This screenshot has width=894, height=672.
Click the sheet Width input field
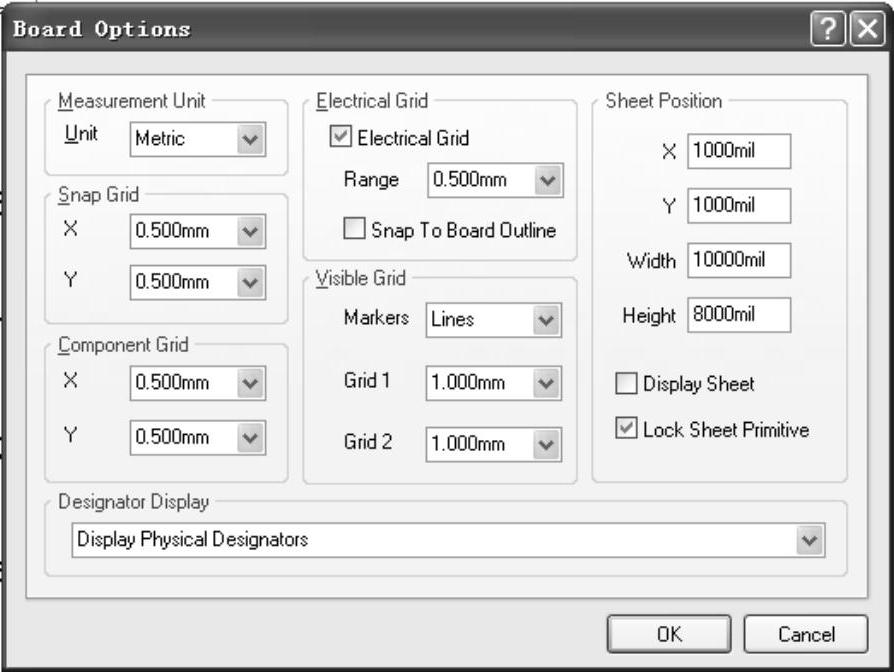pos(739,260)
